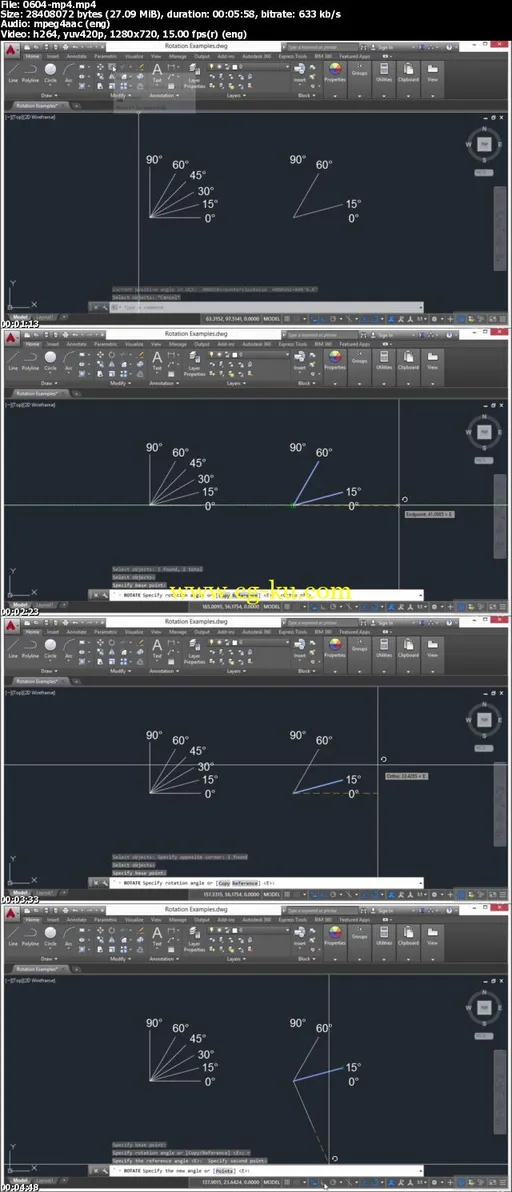Switch to the Layout1 tab in the 00:03:33 frame

pos(42,894)
